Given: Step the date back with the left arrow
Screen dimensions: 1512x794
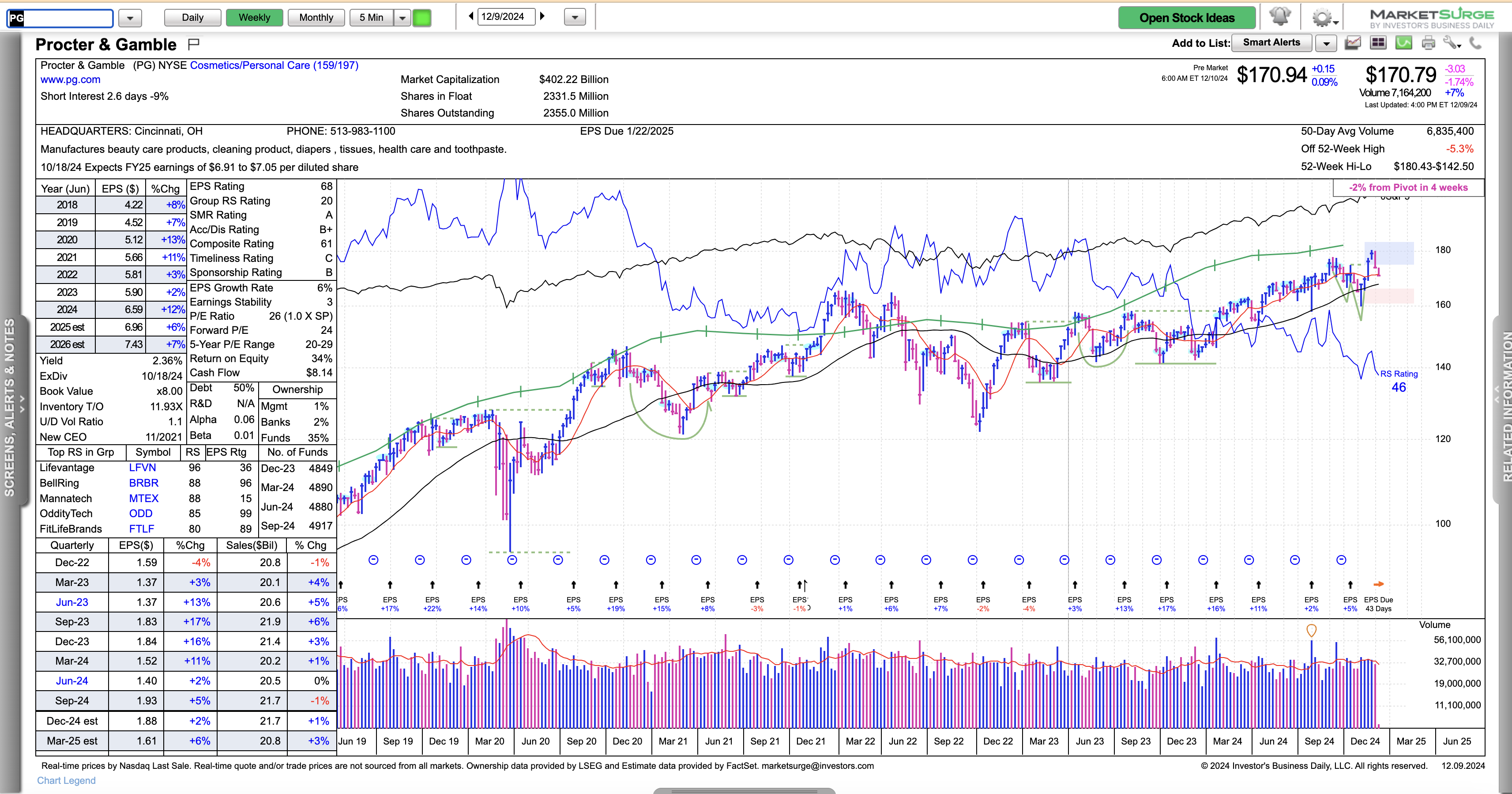Looking at the screenshot, I should [x=471, y=16].
